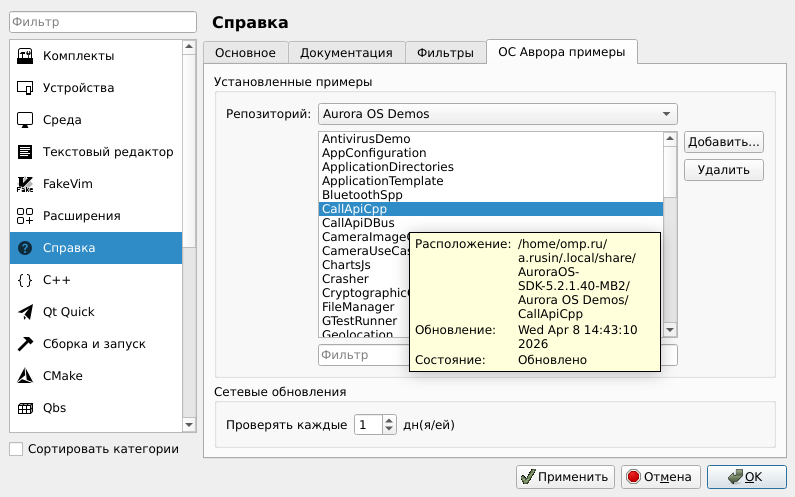795x497 pixels.
Task: Select the C++ braces icon
Action: click(25, 280)
